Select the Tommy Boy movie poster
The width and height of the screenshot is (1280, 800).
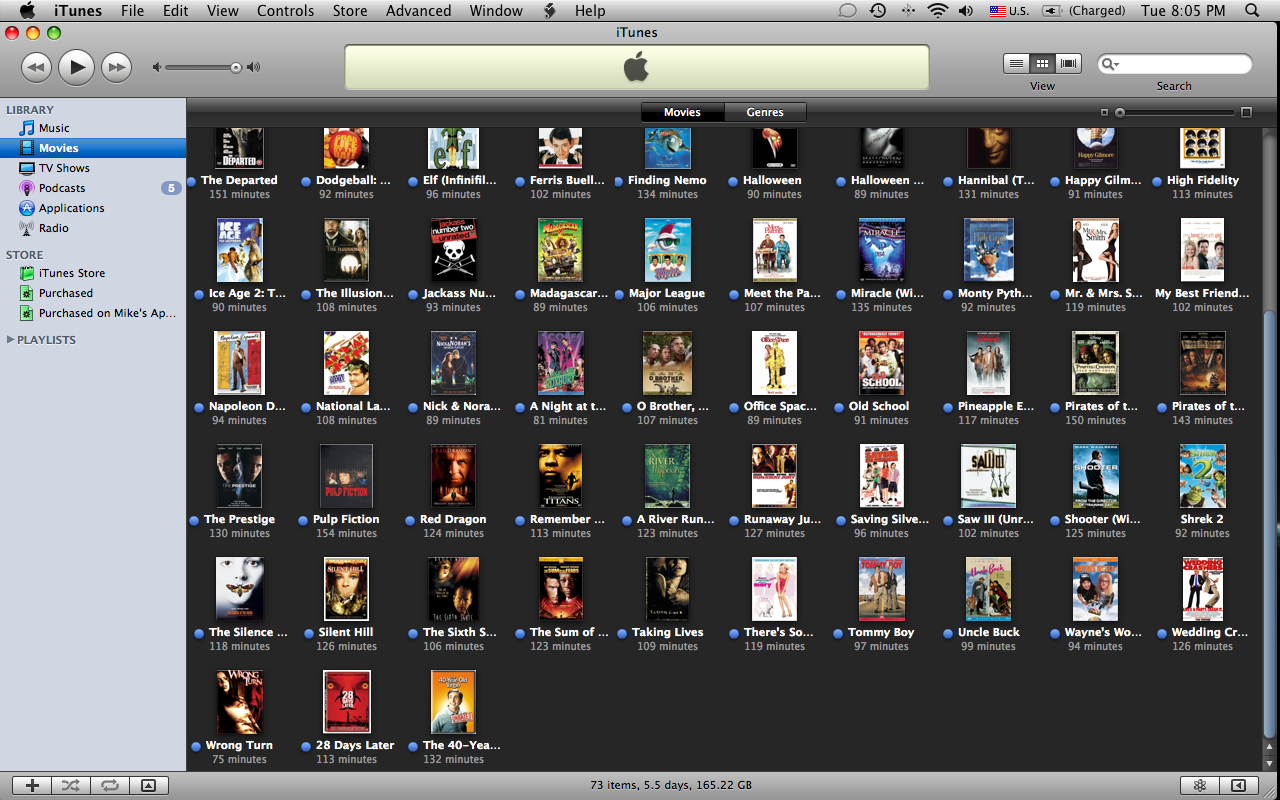click(x=881, y=589)
